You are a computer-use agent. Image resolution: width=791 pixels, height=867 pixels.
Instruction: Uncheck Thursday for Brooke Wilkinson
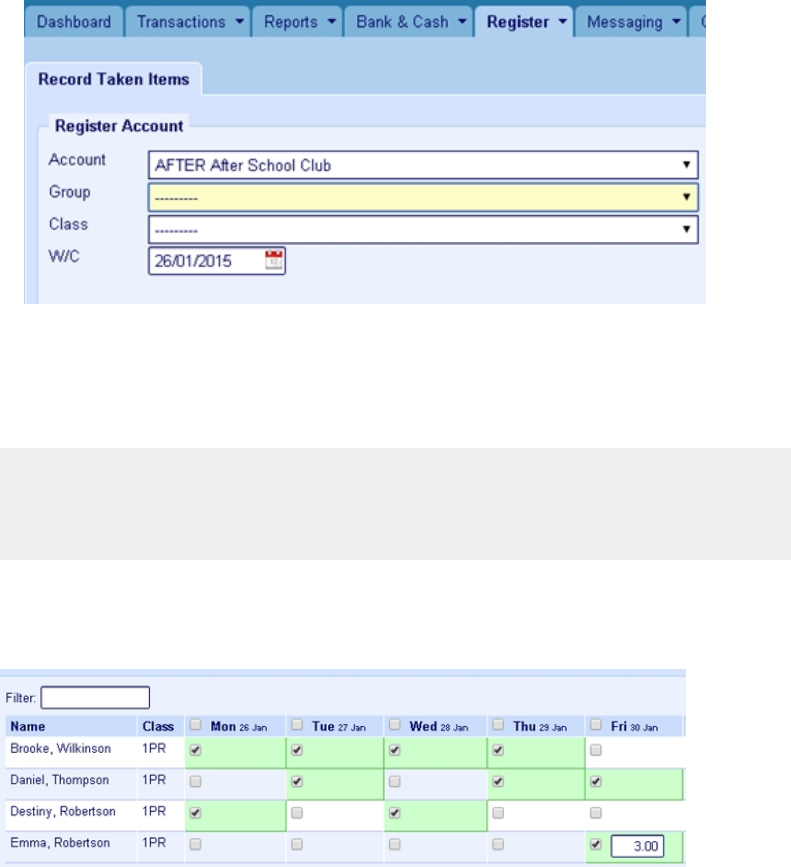click(x=498, y=750)
